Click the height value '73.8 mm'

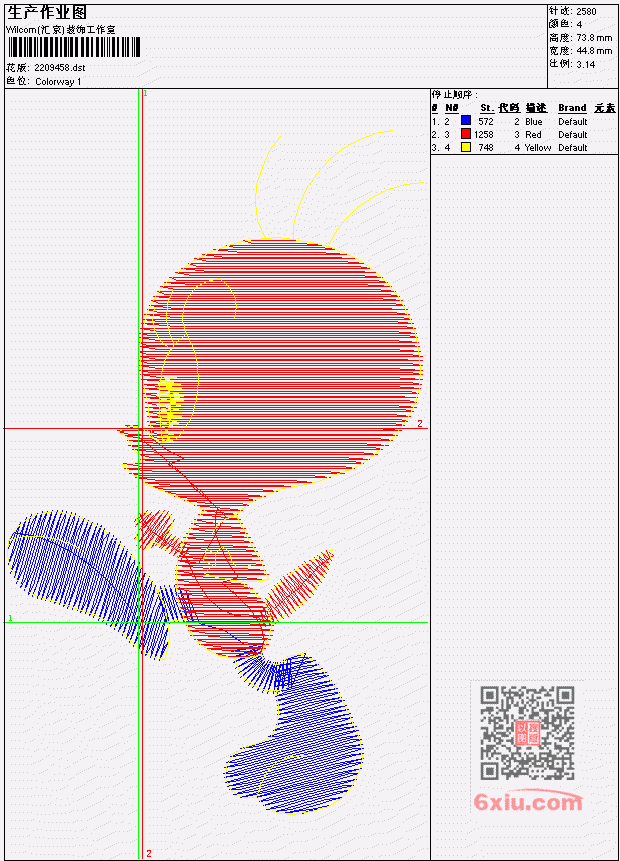pyautogui.click(x=594, y=38)
